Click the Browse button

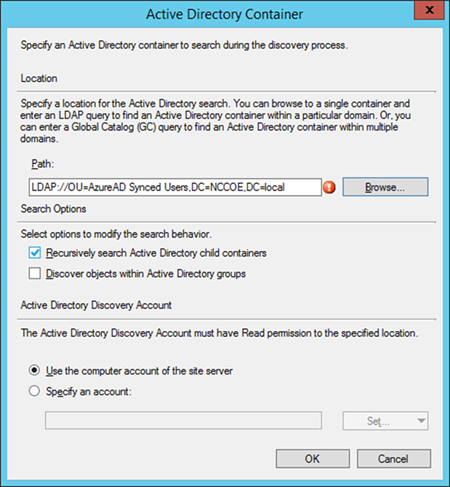(385, 187)
